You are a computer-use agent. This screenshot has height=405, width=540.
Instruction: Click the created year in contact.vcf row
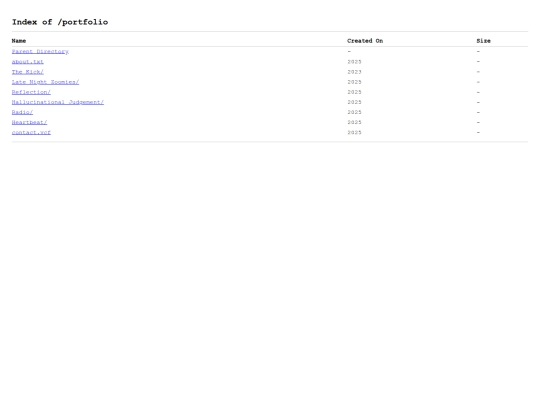coord(354,133)
